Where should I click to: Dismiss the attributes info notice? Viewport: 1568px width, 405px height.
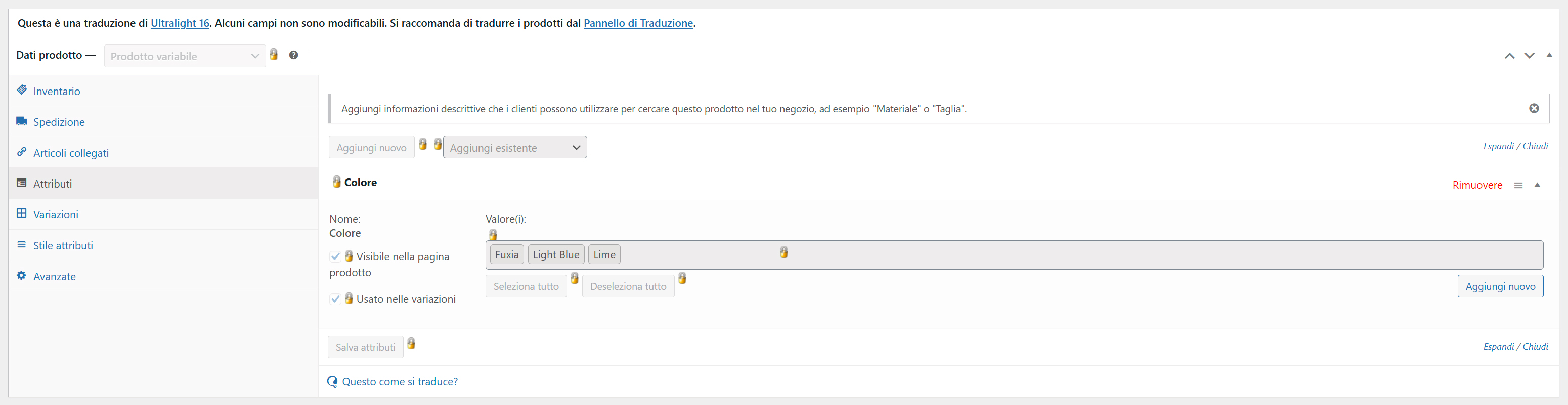(x=1534, y=108)
